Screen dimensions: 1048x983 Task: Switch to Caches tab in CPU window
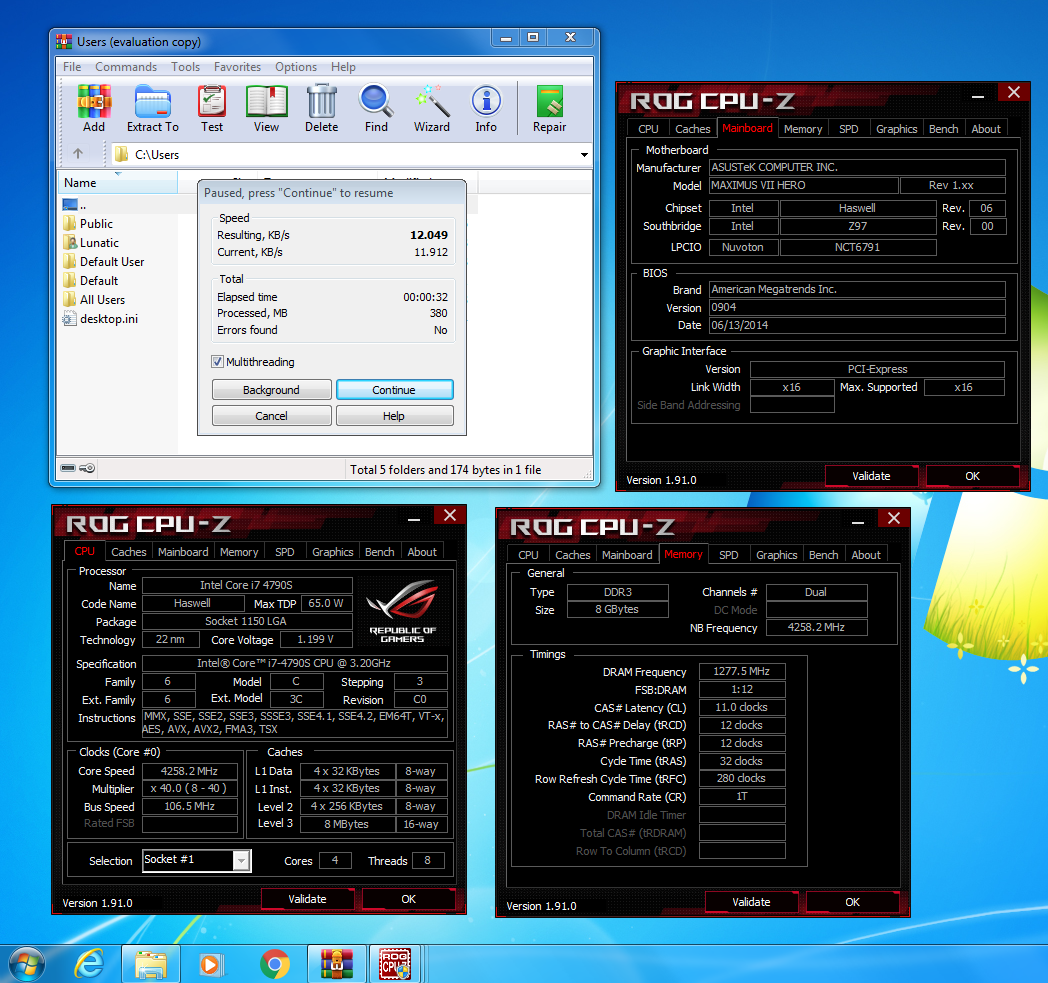[128, 552]
